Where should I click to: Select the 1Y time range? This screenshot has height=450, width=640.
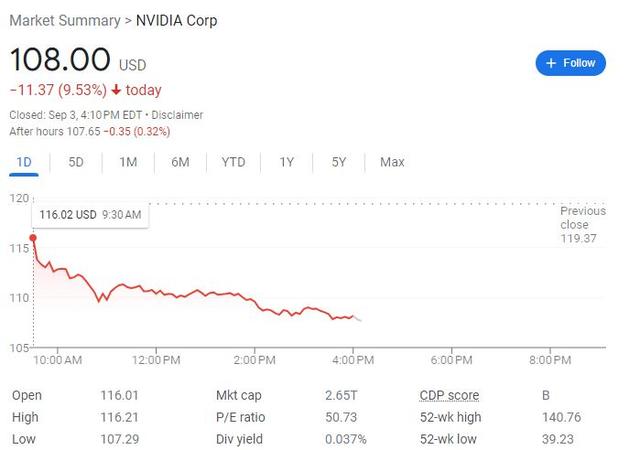(287, 162)
